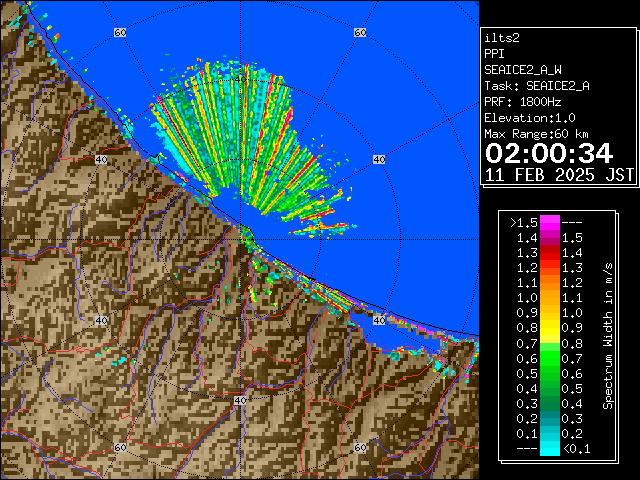The height and width of the screenshot is (480, 640).
Task: Click the left-column '1.4' legend label
Action: coord(527,238)
